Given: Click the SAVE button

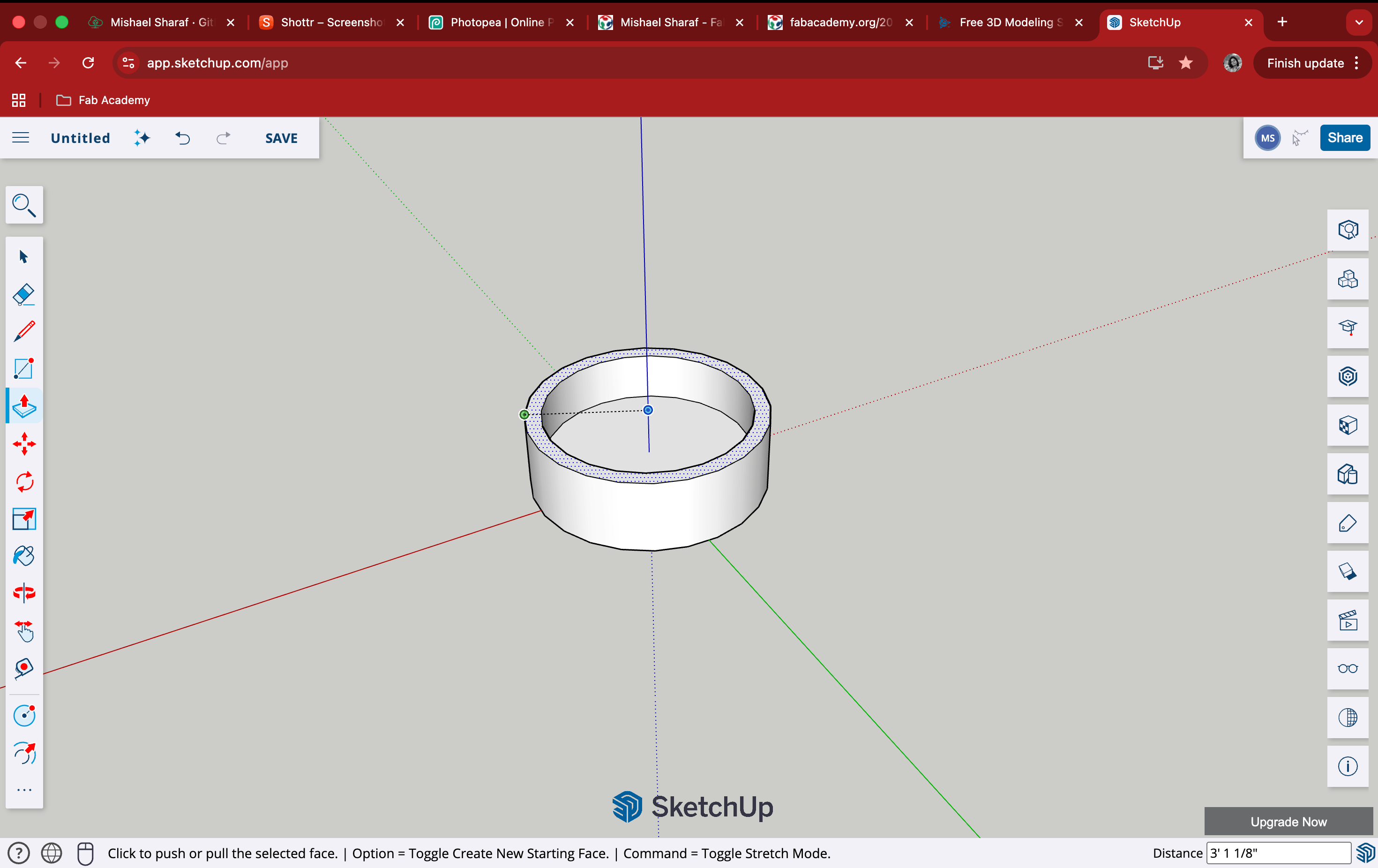Looking at the screenshot, I should [x=281, y=138].
